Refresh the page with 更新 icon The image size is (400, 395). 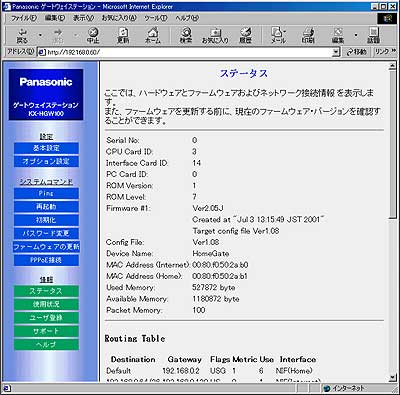(x=123, y=36)
